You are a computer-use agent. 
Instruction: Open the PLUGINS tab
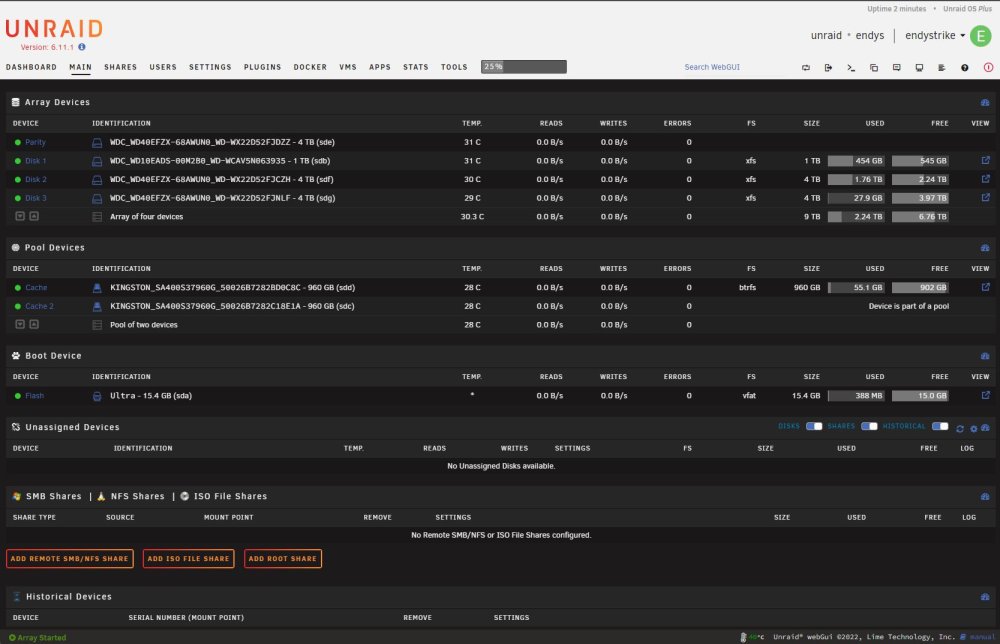click(x=262, y=67)
